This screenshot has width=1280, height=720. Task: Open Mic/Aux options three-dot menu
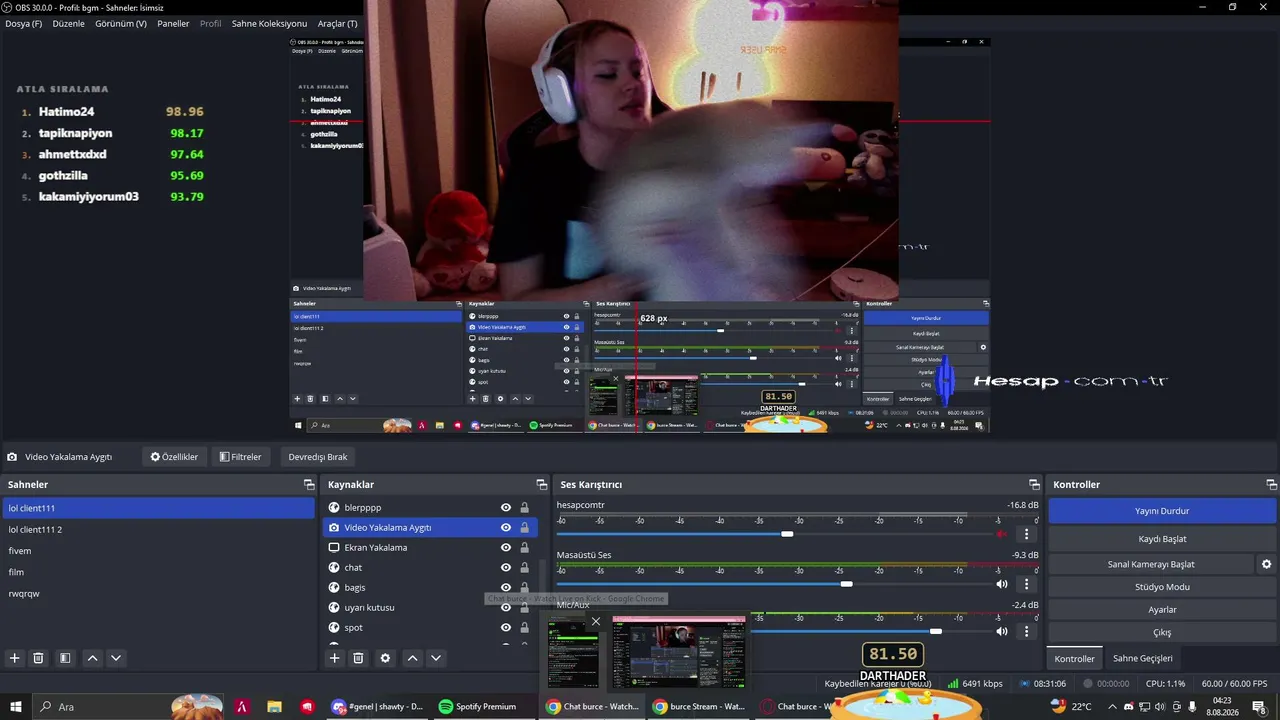click(1026, 632)
